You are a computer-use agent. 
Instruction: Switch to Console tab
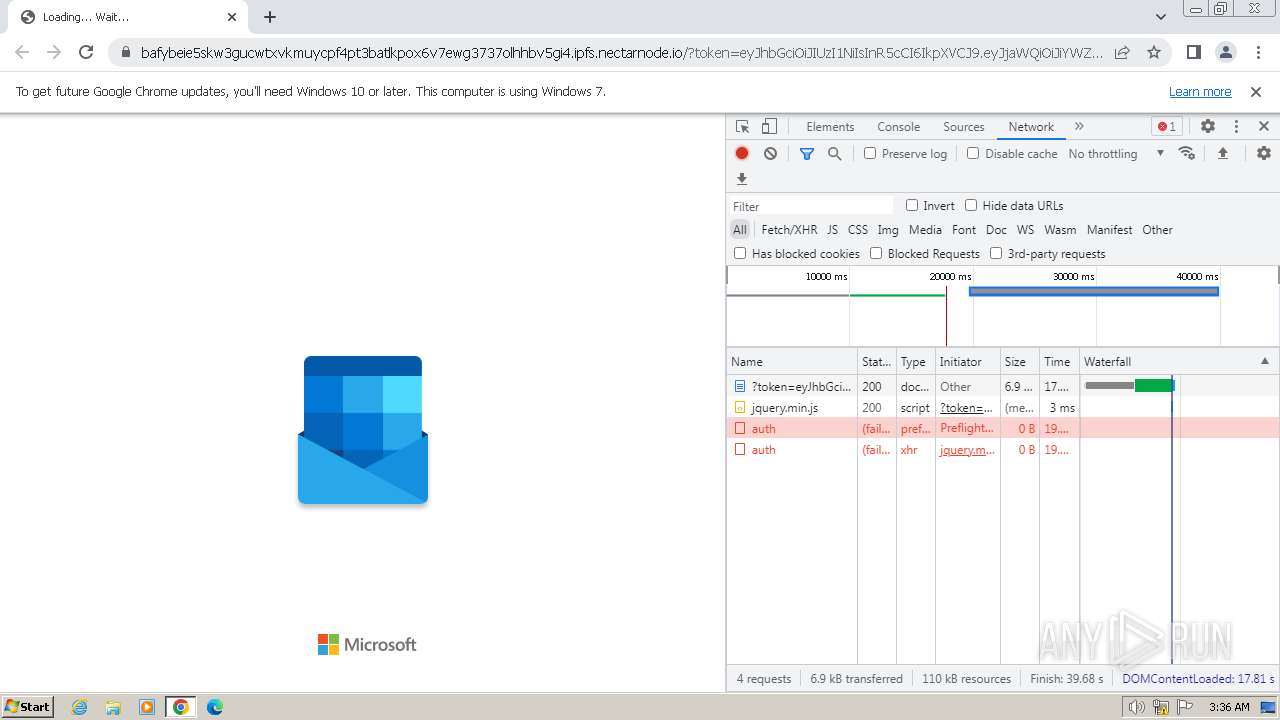[x=898, y=127]
